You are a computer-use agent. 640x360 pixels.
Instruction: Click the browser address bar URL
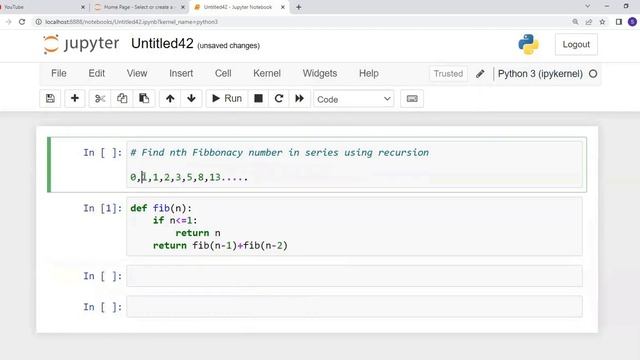point(131,22)
